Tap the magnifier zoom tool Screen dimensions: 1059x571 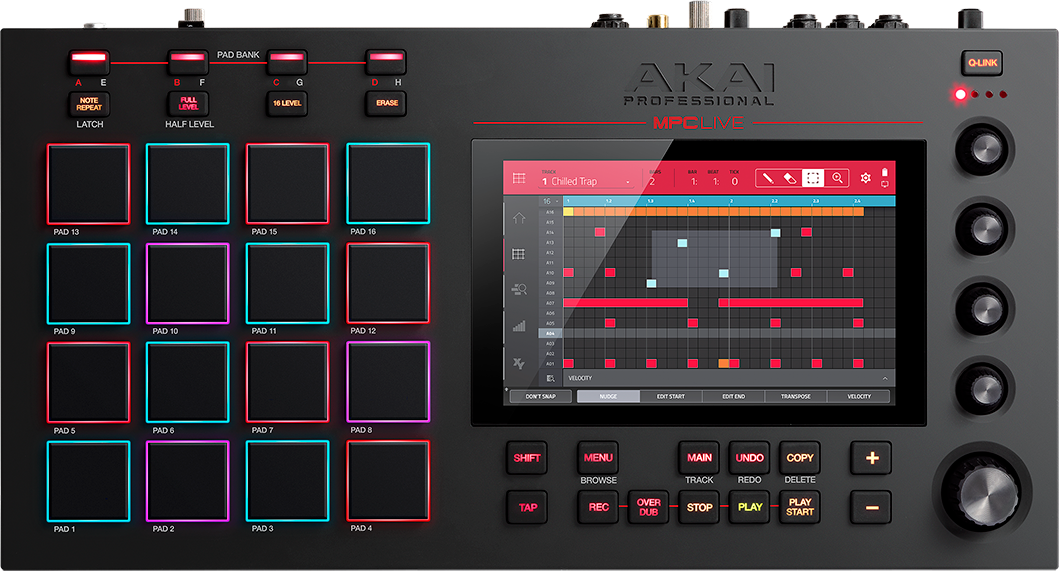[x=838, y=178]
